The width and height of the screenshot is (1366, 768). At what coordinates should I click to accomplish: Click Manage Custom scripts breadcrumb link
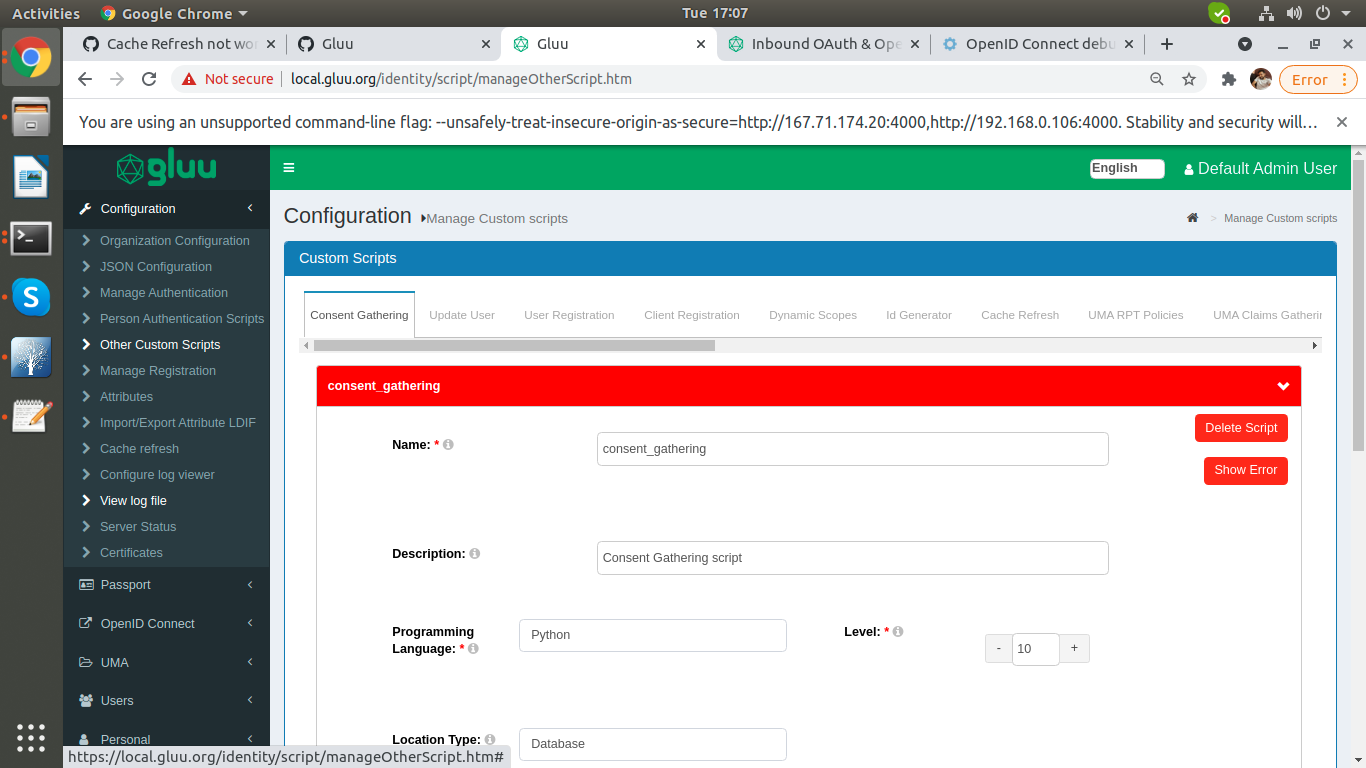1280,218
